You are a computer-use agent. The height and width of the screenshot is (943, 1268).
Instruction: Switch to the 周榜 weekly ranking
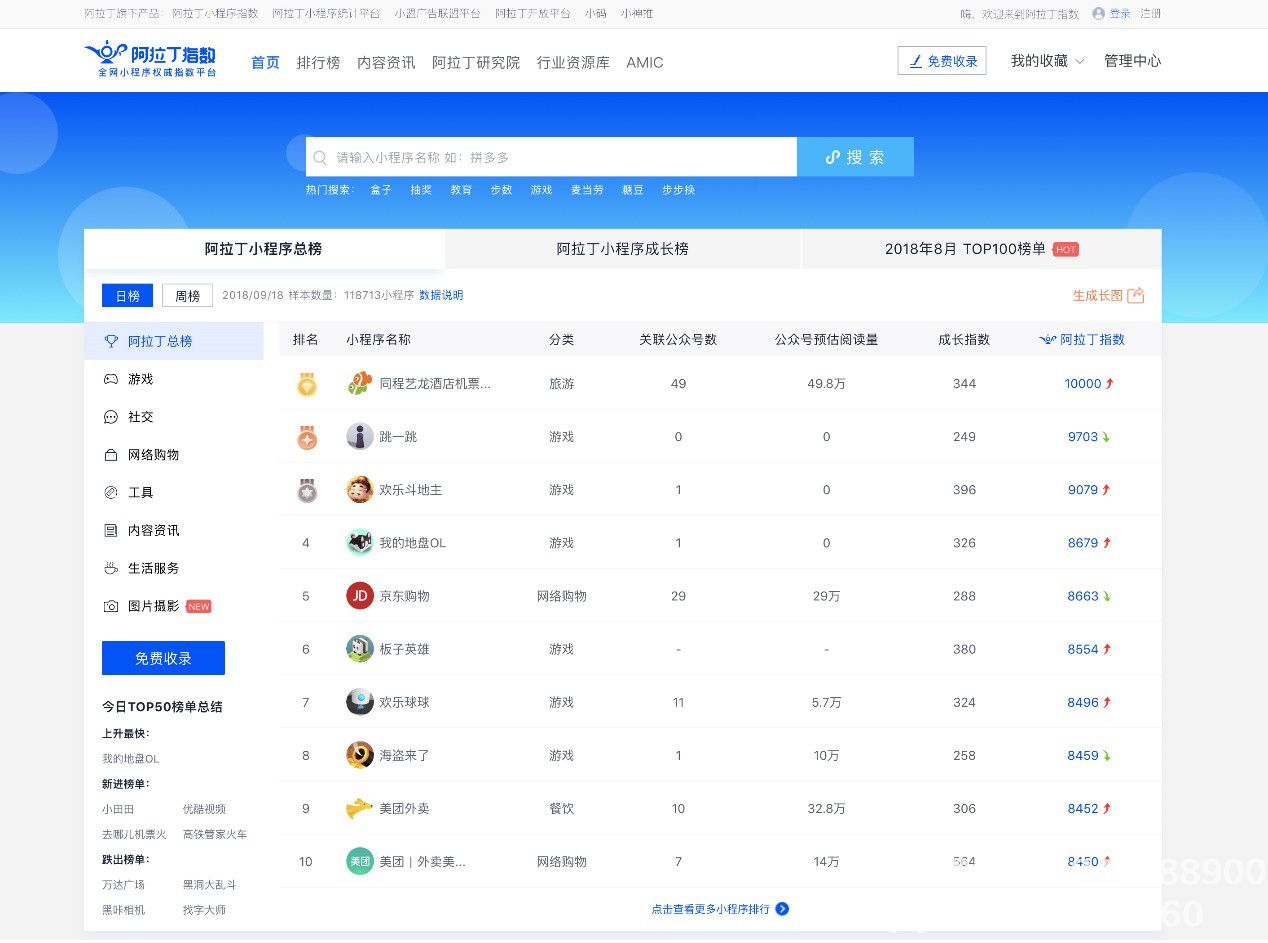[187, 295]
